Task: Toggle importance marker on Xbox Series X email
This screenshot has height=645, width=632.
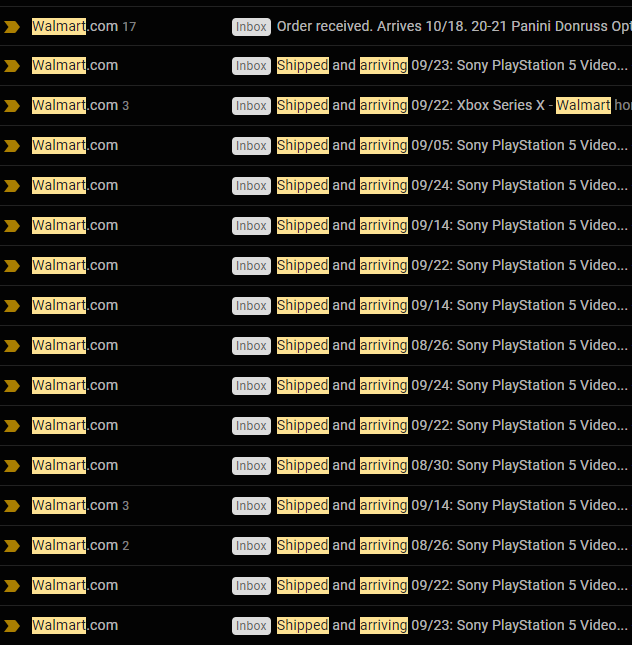Action: tap(12, 106)
